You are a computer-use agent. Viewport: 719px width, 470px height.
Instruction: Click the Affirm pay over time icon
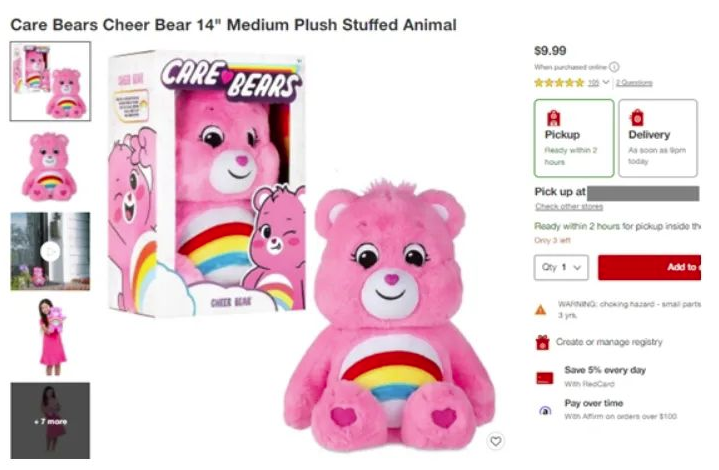coord(543,410)
